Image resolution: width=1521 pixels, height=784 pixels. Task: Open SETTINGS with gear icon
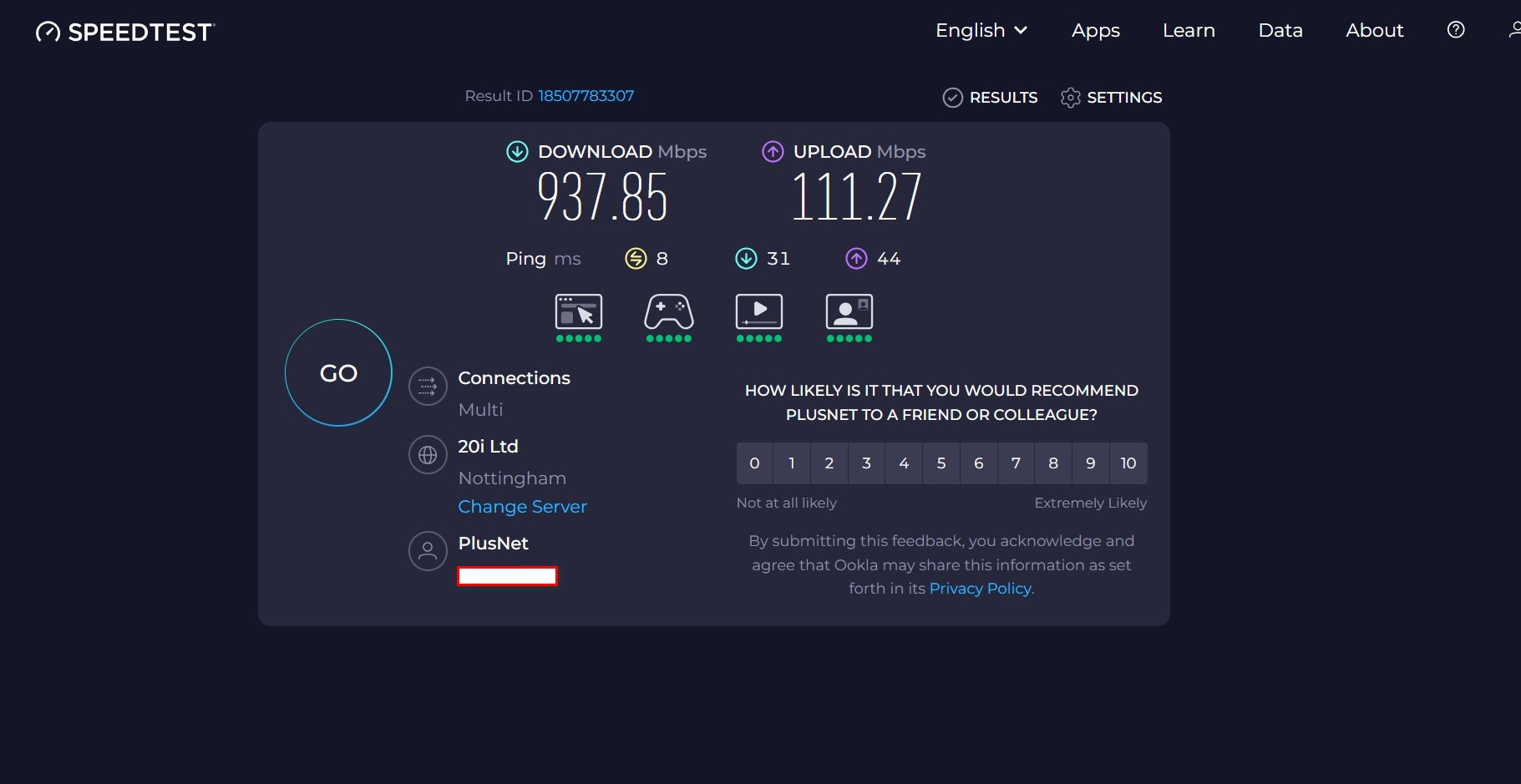click(1111, 98)
